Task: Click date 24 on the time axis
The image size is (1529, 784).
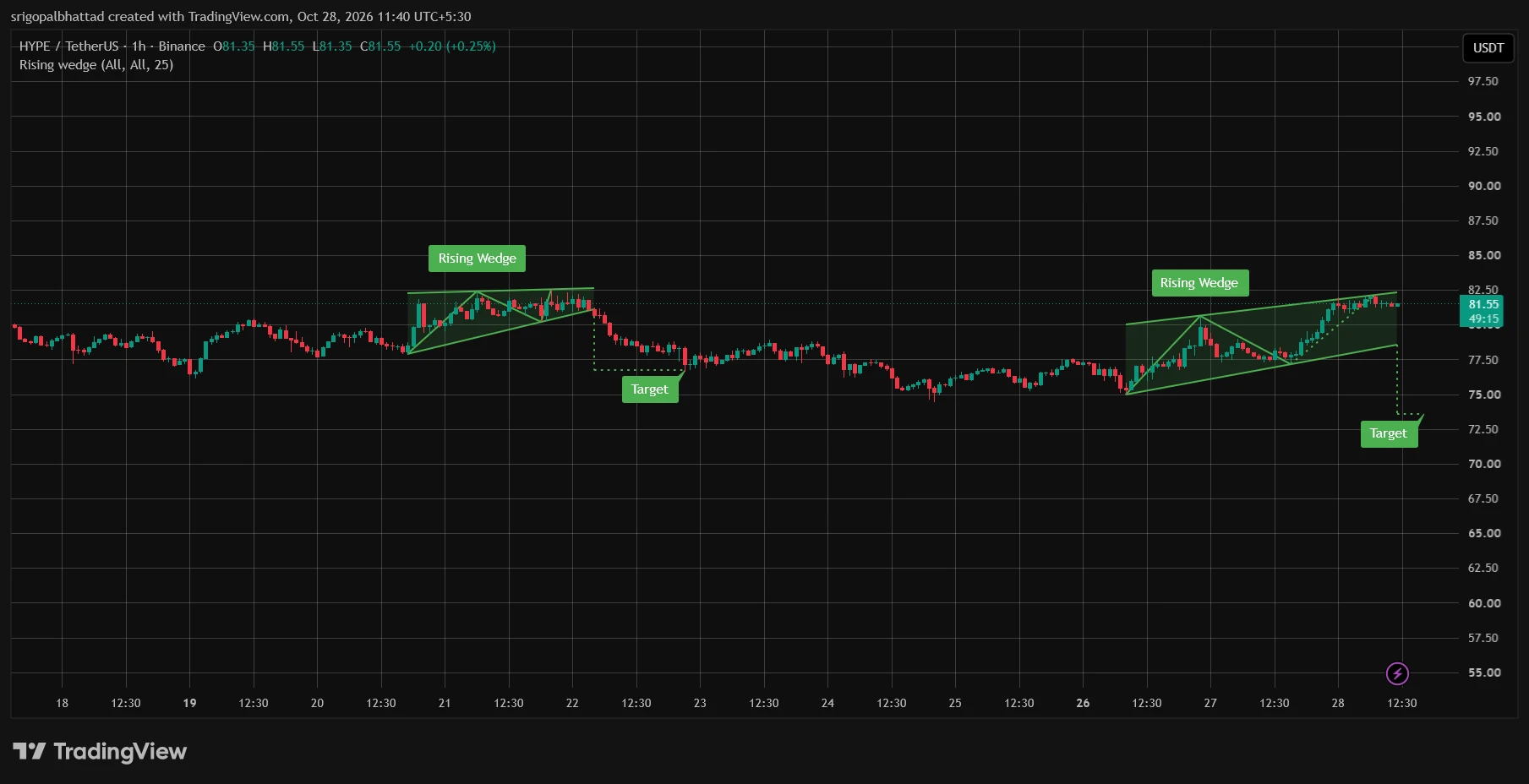Action: (x=827, y=703)
